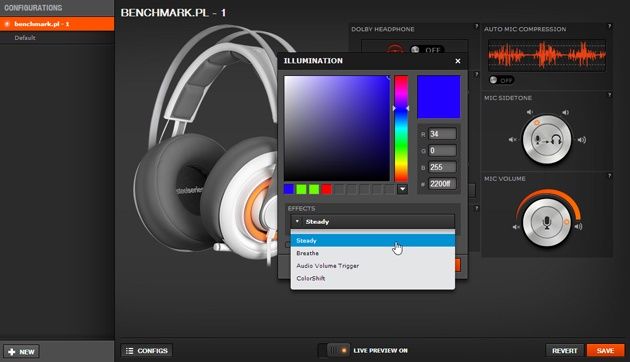
Task: Click the NEW configuration button
Action: [21, 352]
